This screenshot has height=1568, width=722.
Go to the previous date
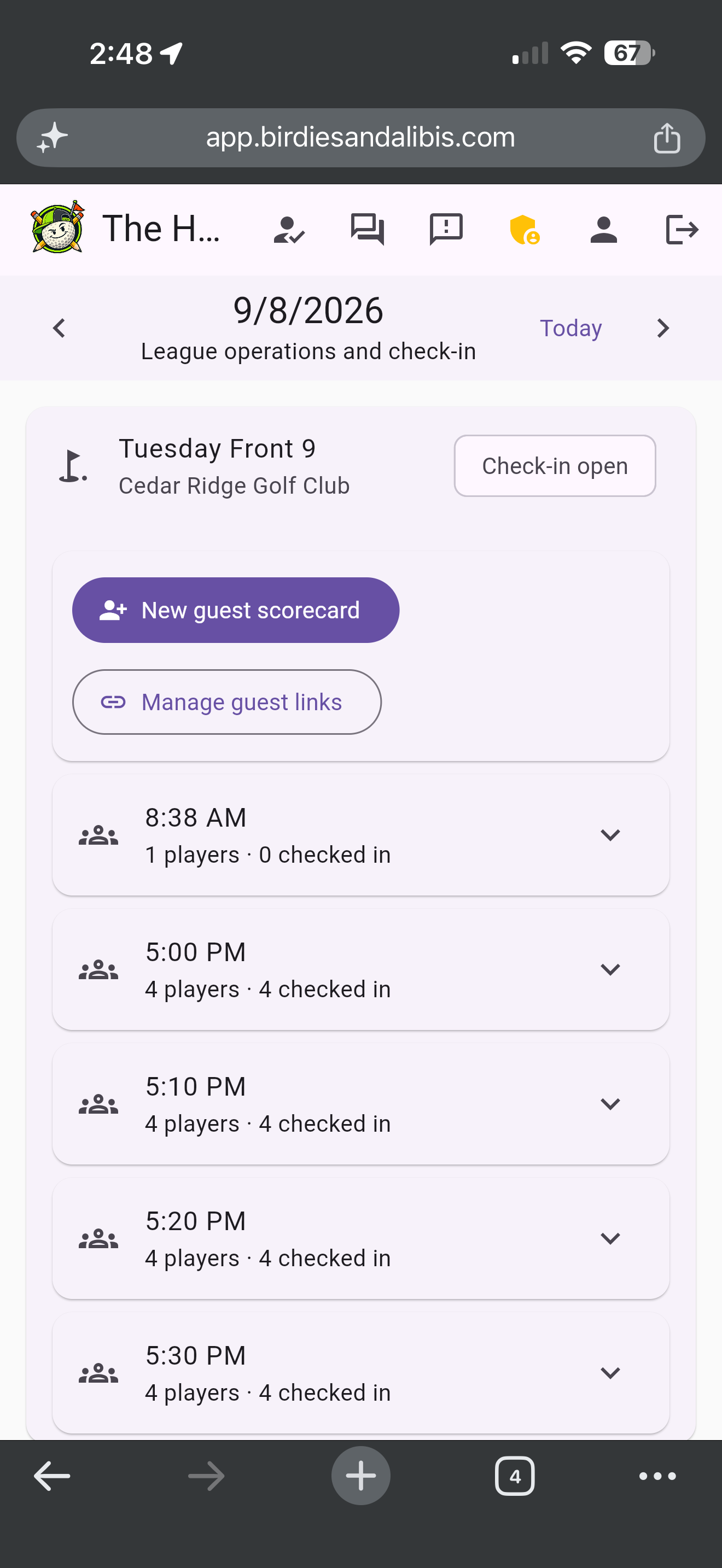click(x=59, y=328)
